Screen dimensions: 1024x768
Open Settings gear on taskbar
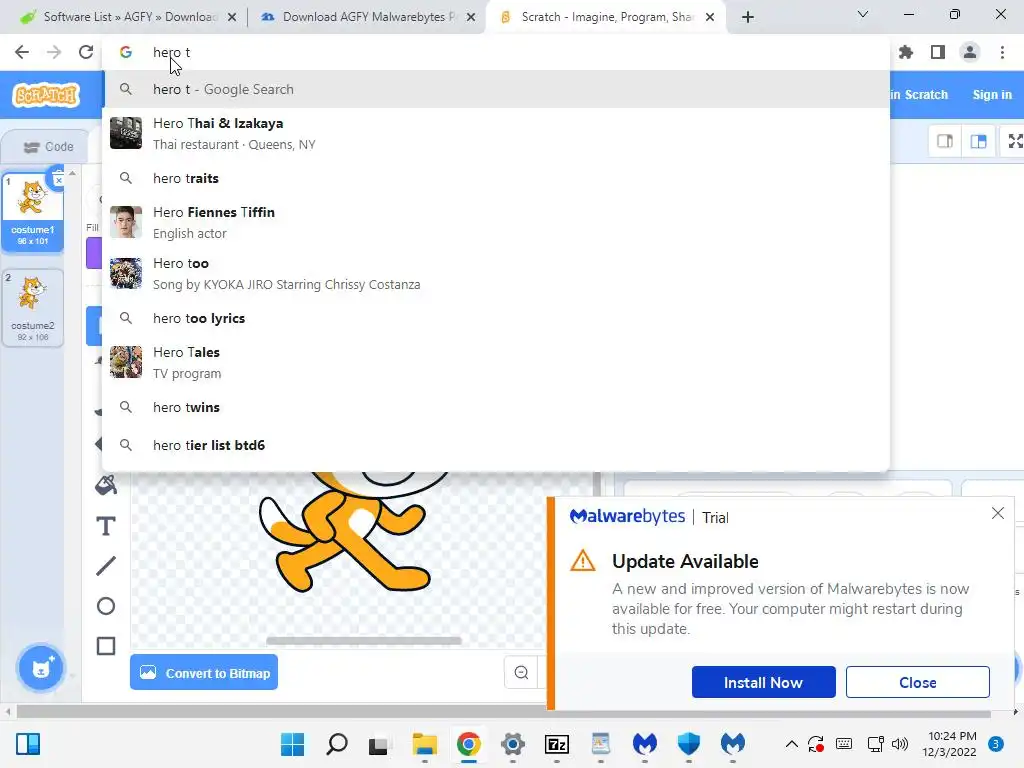pyautogui.click(x=513, y=744)
